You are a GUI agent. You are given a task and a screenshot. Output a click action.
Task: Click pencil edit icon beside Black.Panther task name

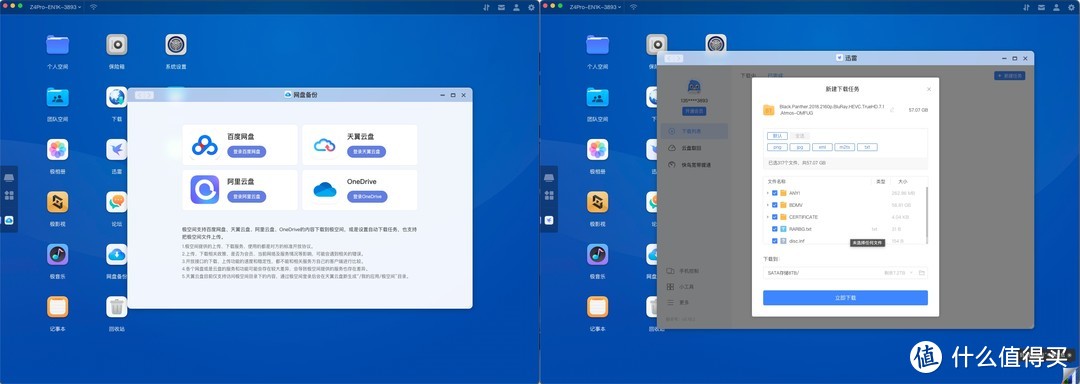click(892, 110)
